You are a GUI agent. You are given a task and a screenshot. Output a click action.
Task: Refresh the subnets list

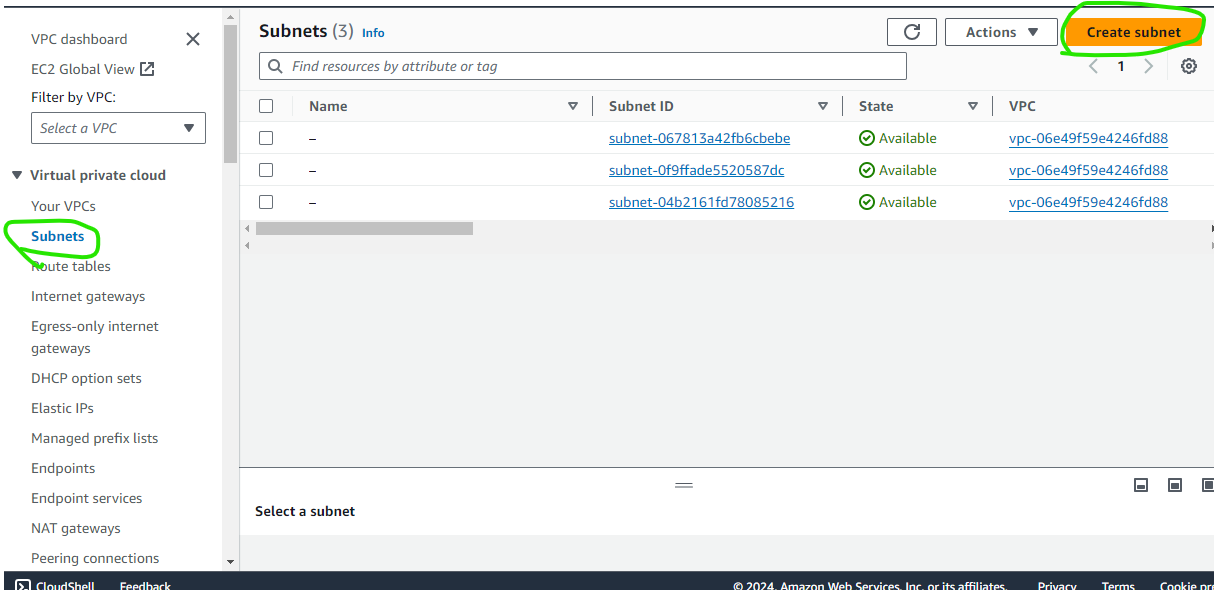[912, 32]
